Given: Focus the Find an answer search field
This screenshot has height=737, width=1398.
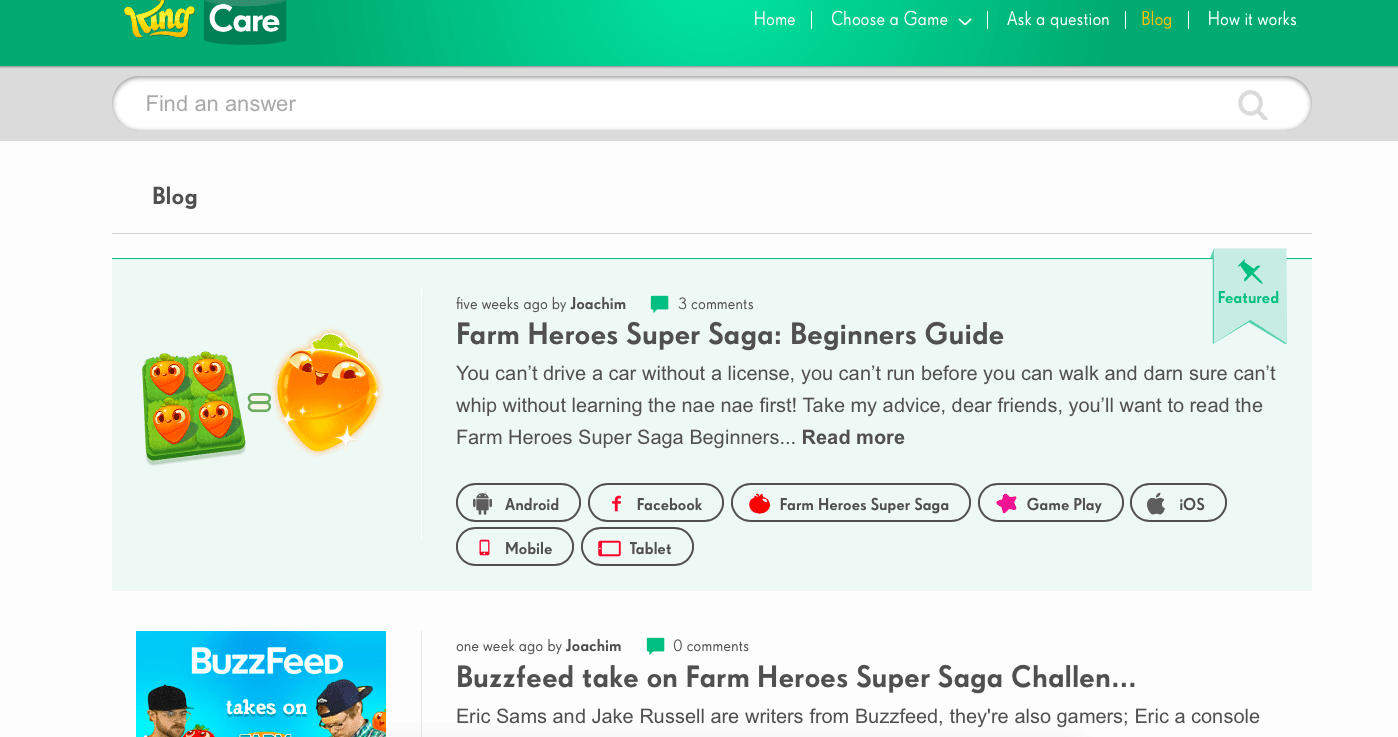Looking at the screenshot, I should 680,104.
